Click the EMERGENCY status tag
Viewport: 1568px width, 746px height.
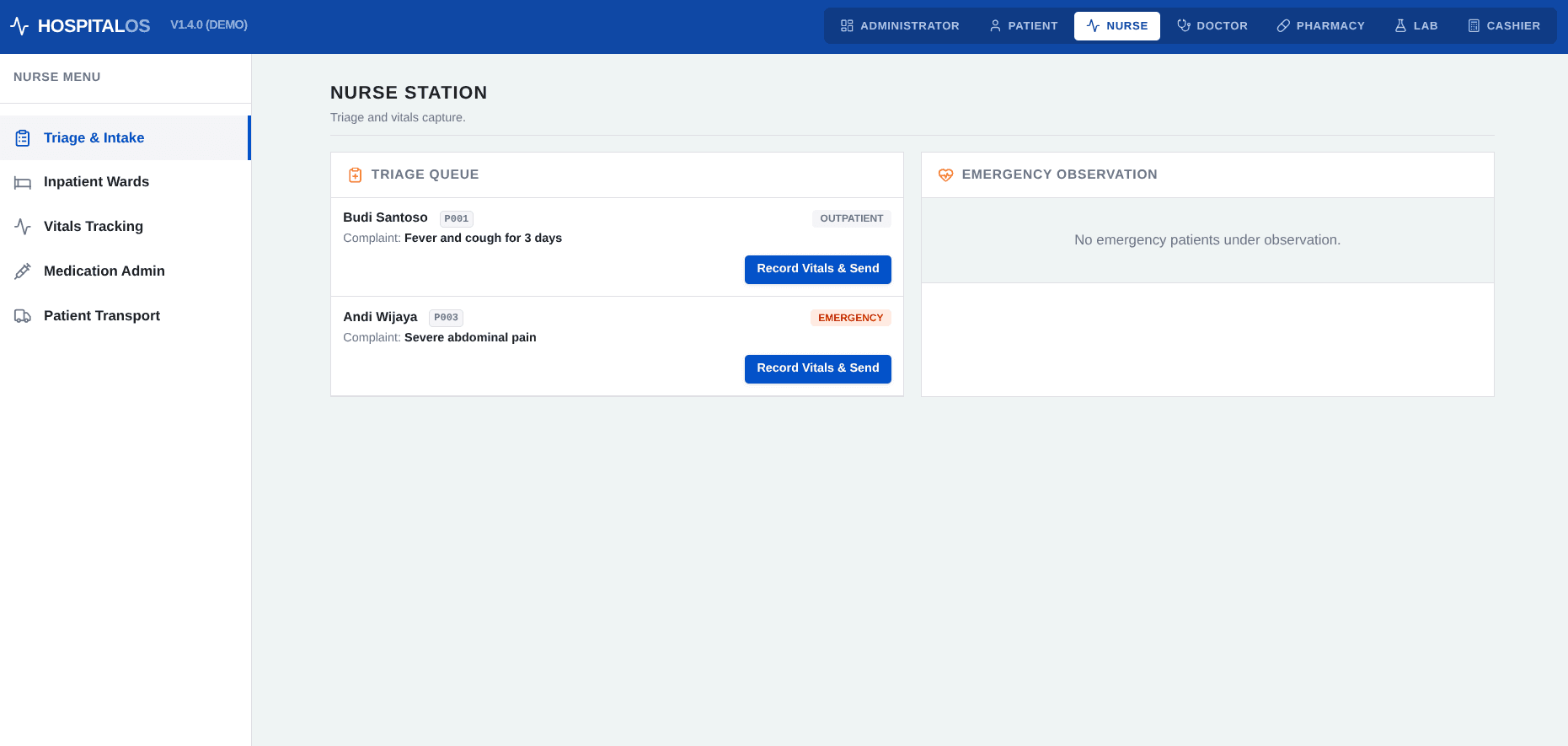click(851, 318)
